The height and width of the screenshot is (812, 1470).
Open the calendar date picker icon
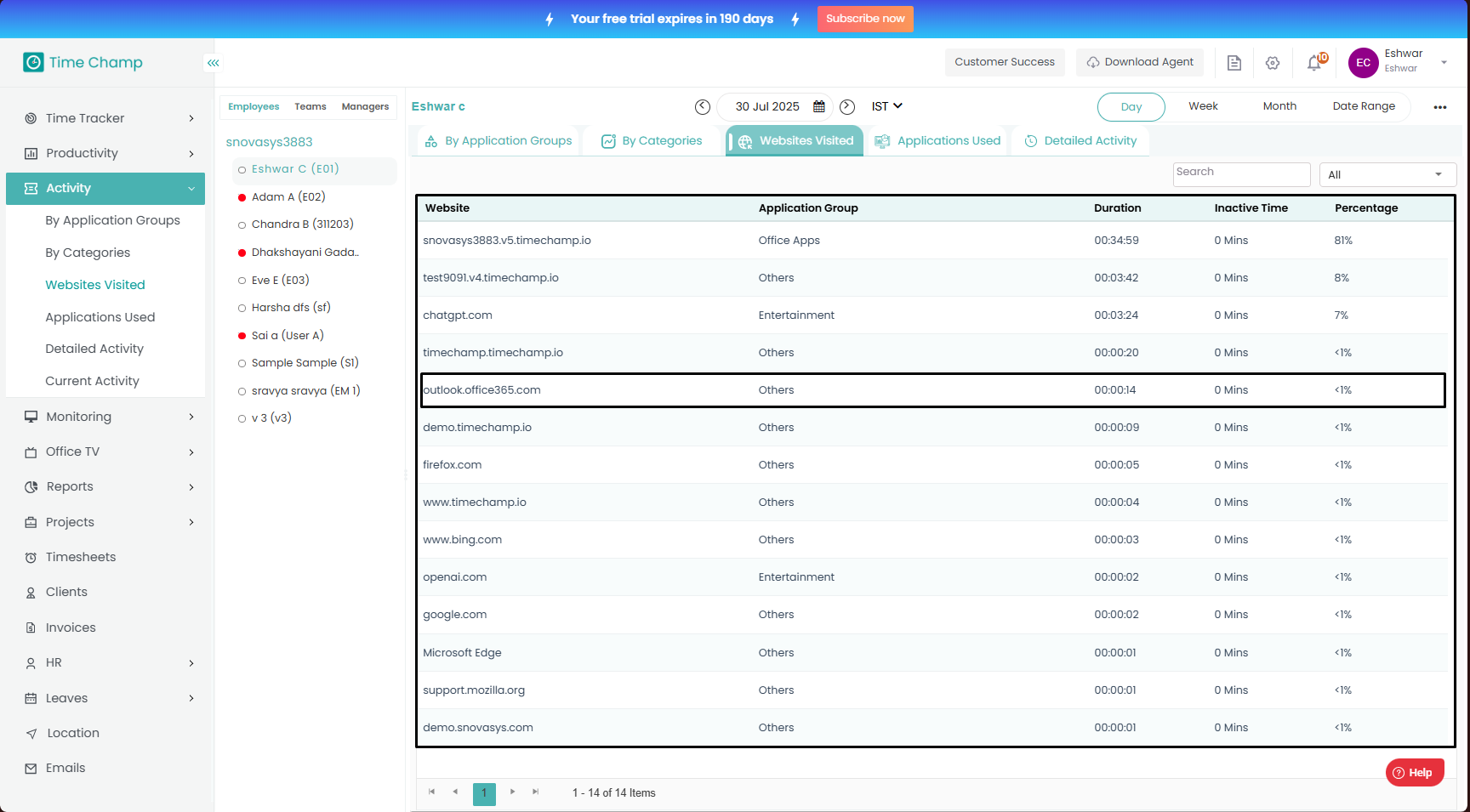coord(819,107)
